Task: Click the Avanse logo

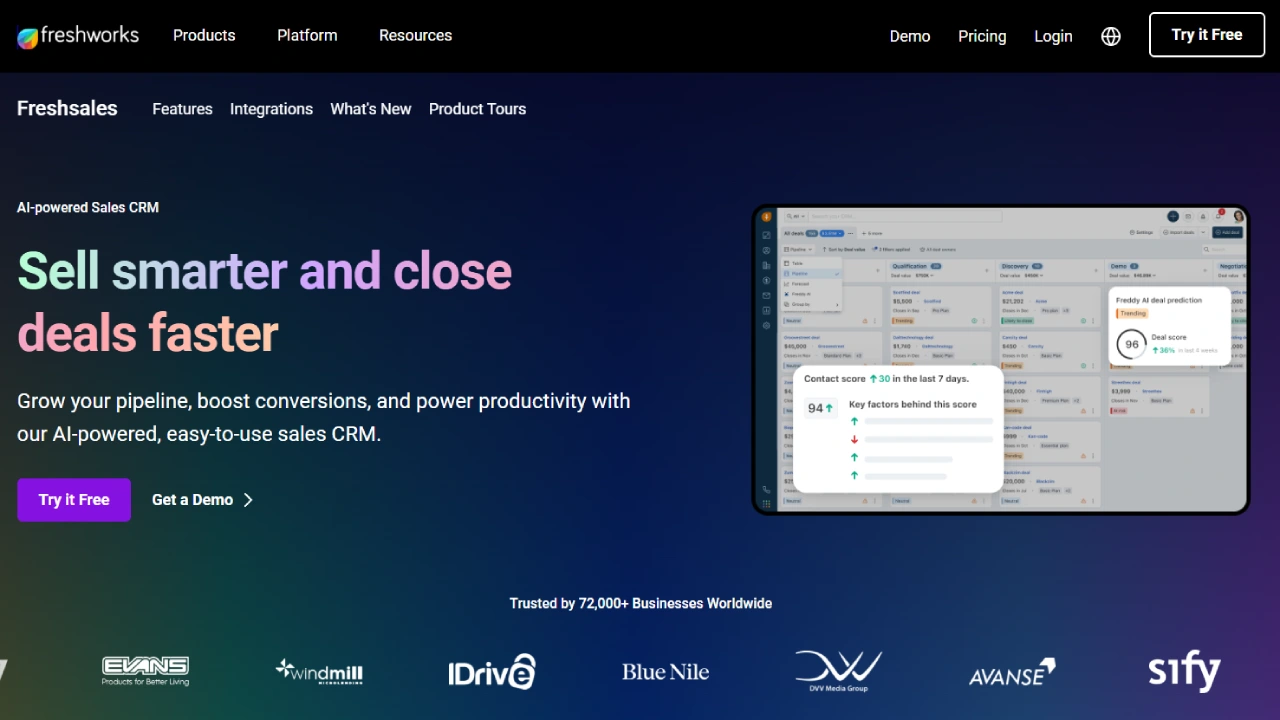Action: [x=1012, y=672]
